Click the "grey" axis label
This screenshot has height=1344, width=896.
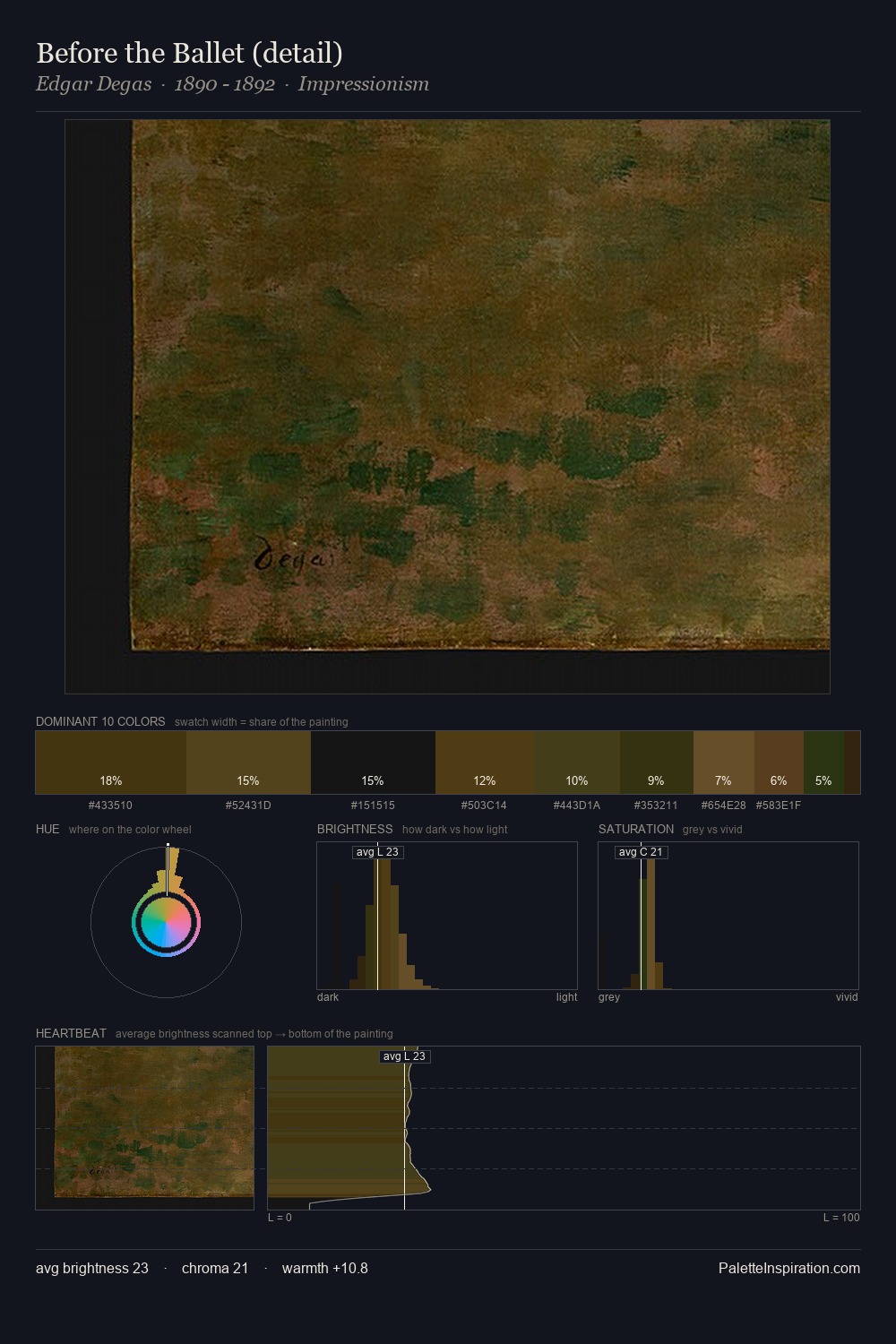coord(609,997)
